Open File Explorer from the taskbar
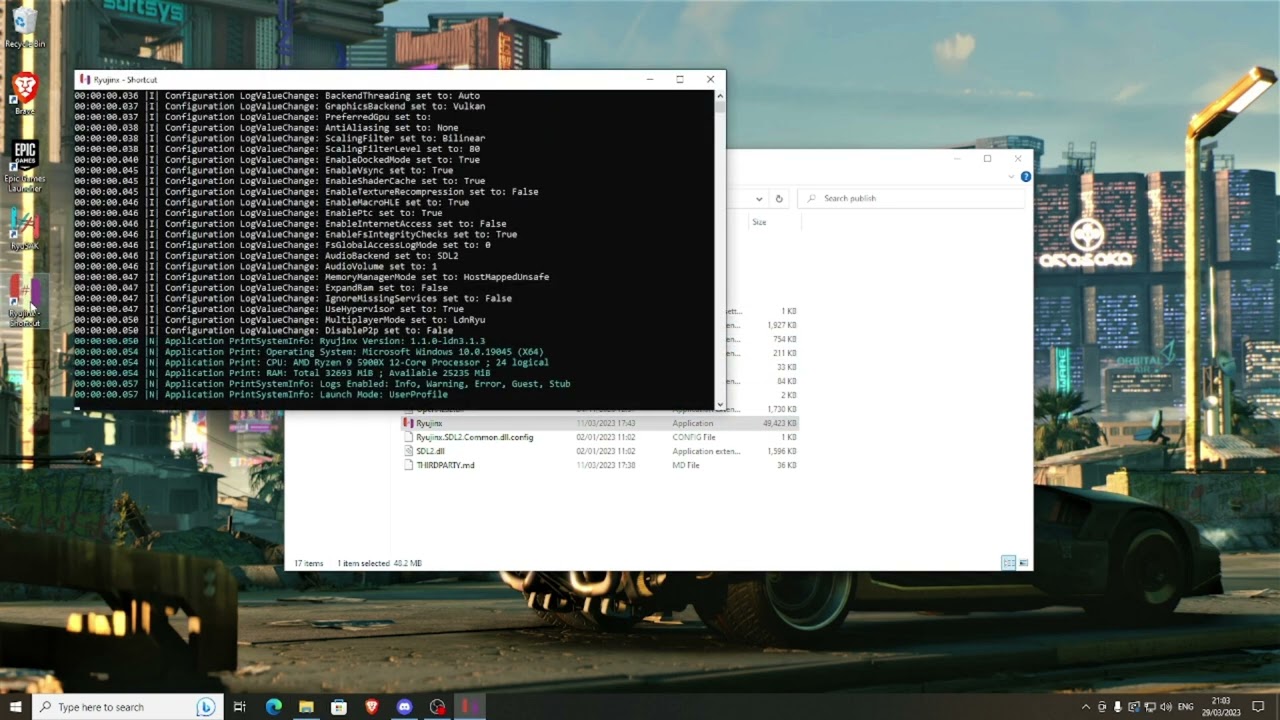The width and height of the screenshot is (1280, 720). point(306,707)
